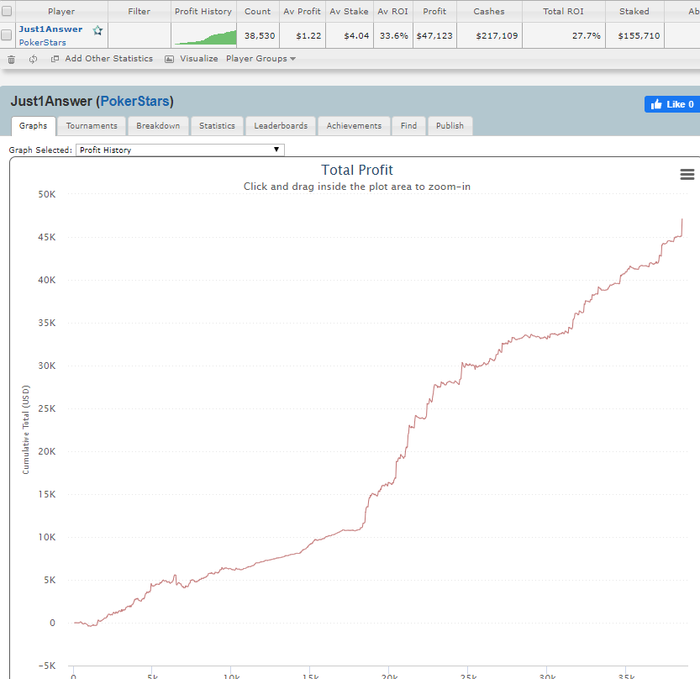Click the Visualize button
This screenshot has width=700, height=679.
tap(191, 59)
